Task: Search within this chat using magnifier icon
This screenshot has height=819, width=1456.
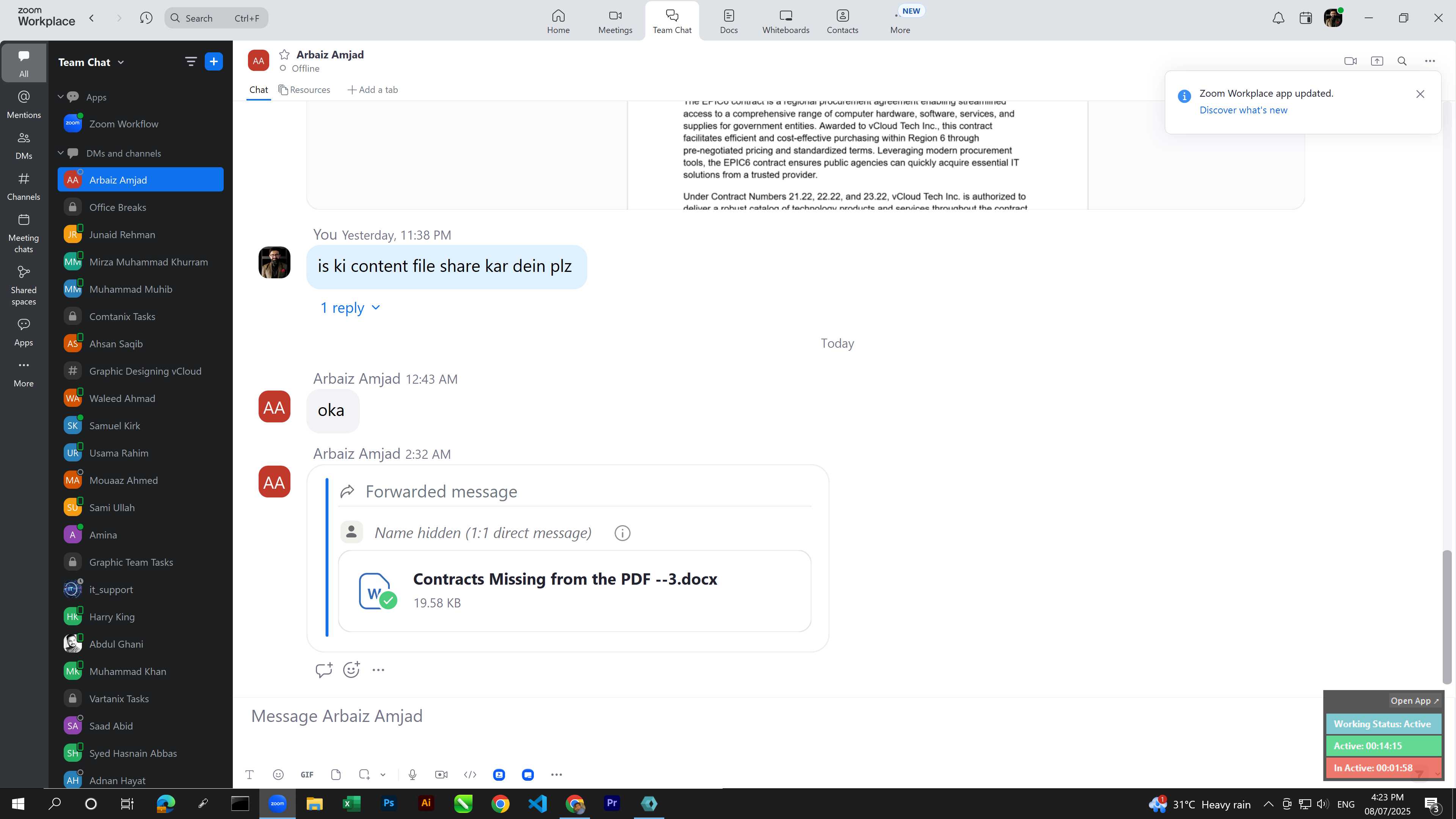Action: 1402,61
